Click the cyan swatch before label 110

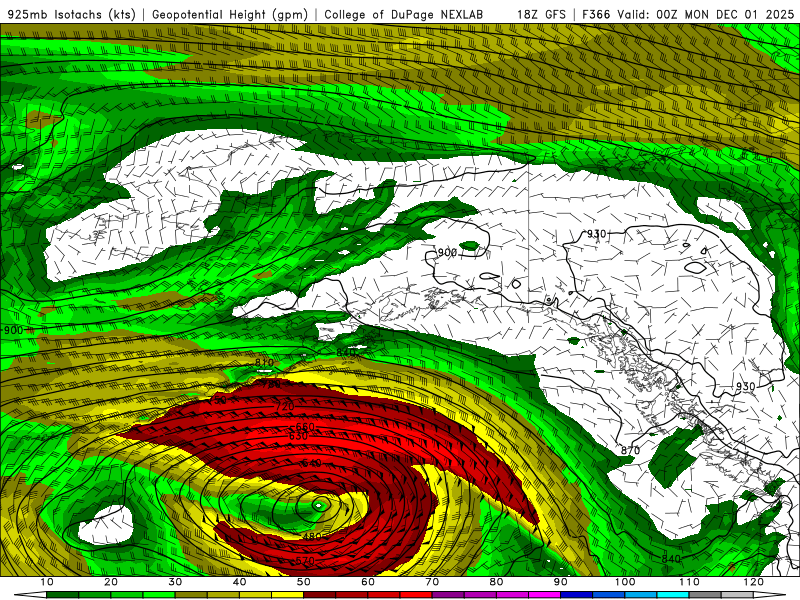[673, 595]
